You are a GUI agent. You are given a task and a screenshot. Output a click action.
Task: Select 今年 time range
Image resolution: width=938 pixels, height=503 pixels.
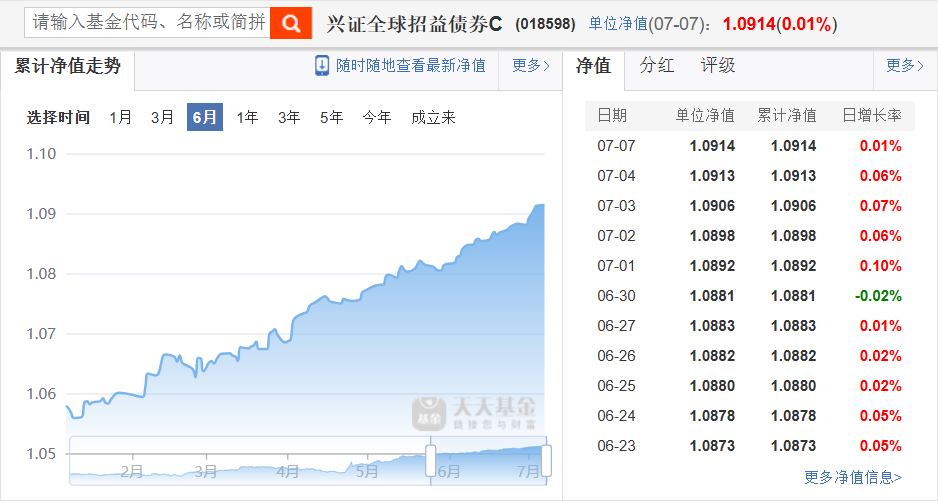(x=377, y=117)
